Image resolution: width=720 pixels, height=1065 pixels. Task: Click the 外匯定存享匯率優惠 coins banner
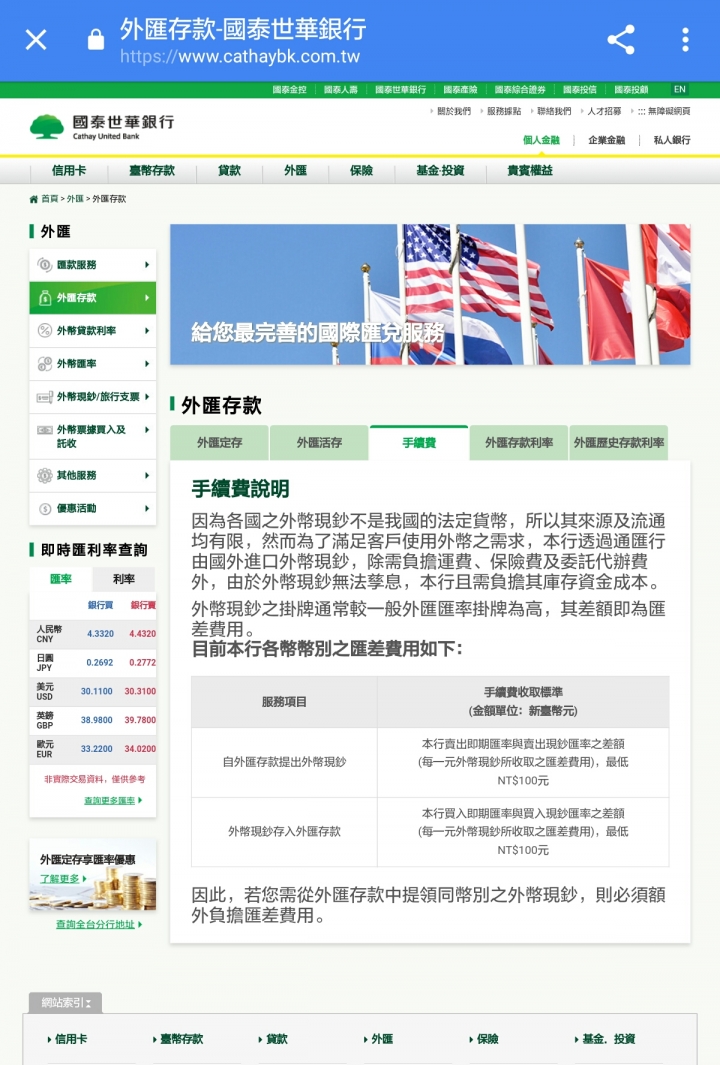pyautogui.click(x=92, y=875)
